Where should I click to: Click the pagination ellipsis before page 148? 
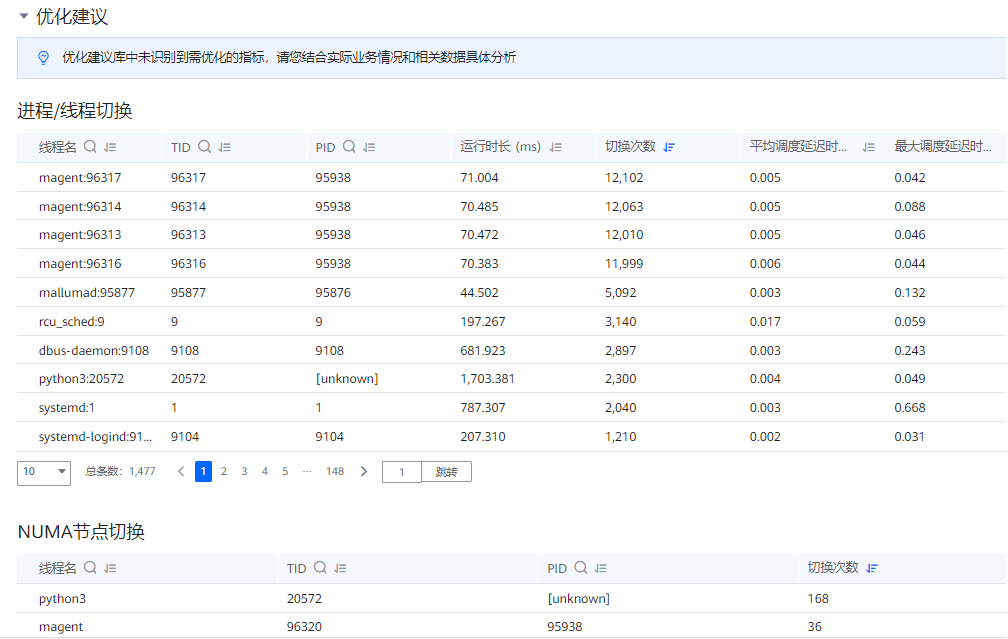pos(307,472)
